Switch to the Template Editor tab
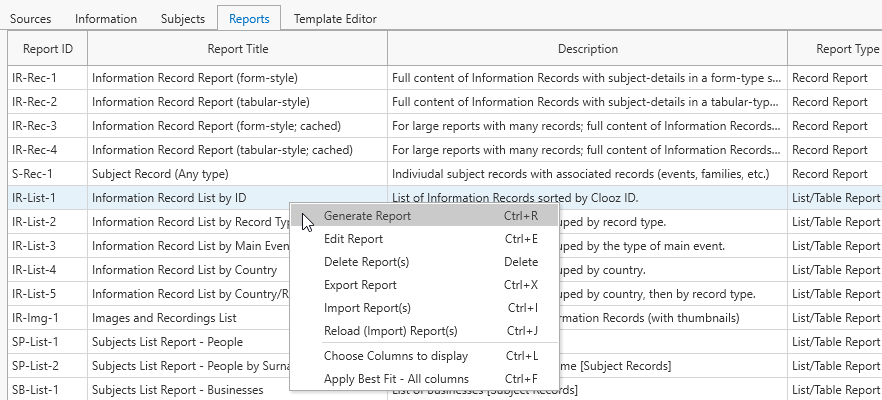The height and width of the screenshot is (400, 882). [x=336, y=18]
